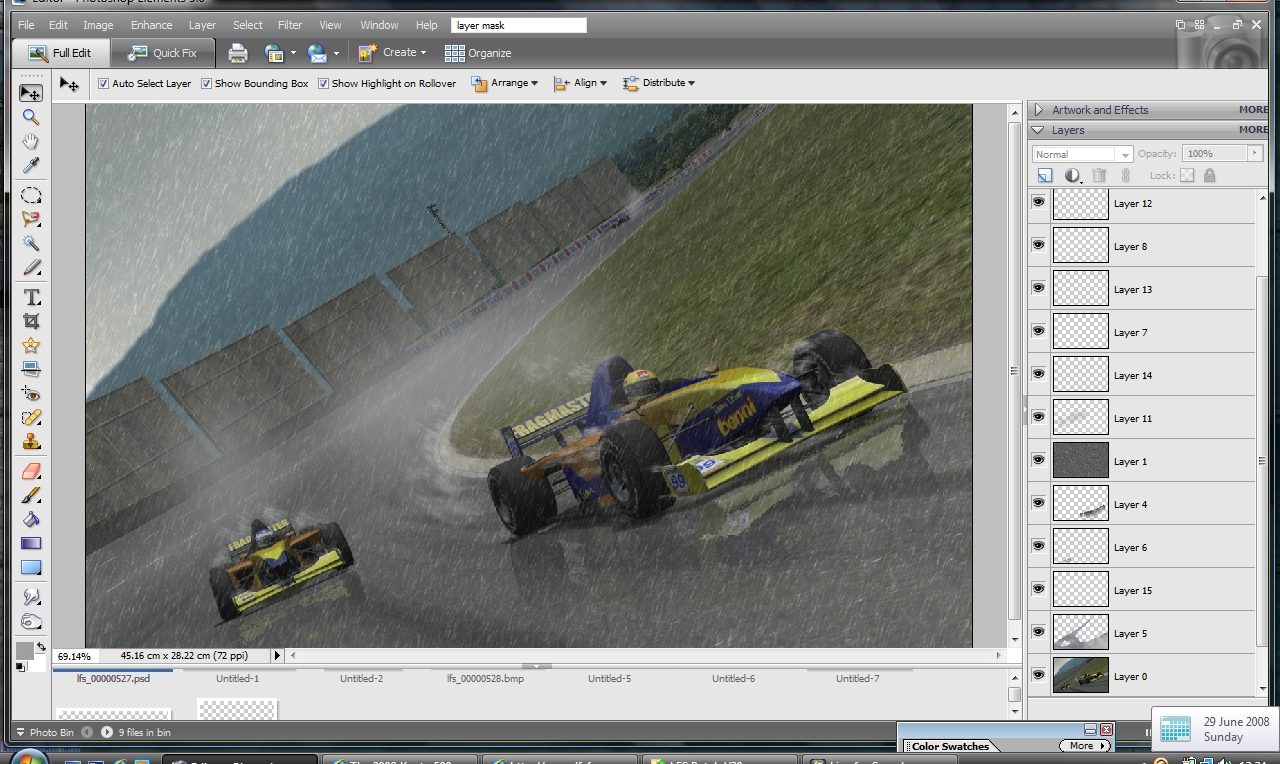Toggle visibility of Layer 4

(x=1039, y=504)
